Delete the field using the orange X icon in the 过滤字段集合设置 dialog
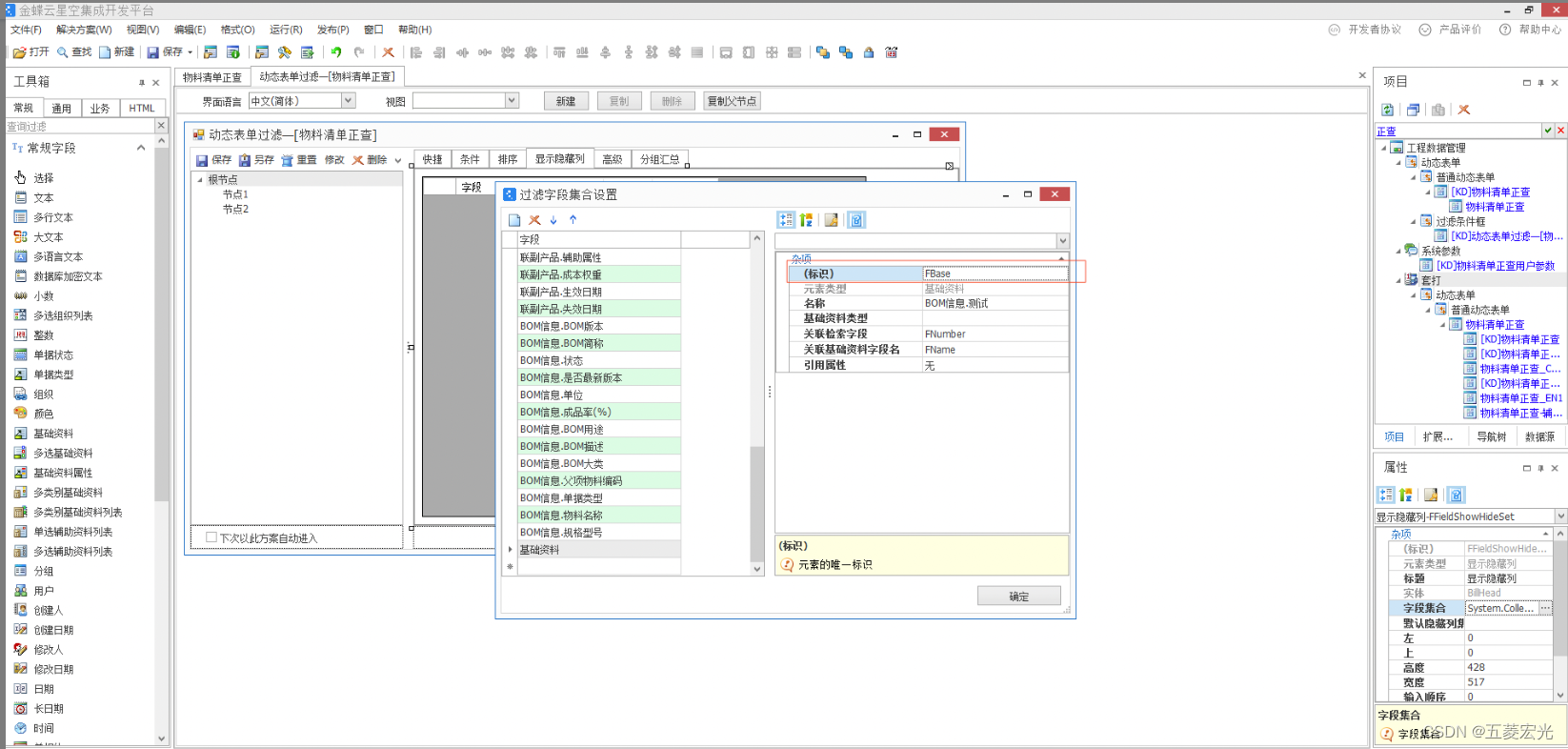The width and height of the screenshot is (1568, 749). coord(534,220)
